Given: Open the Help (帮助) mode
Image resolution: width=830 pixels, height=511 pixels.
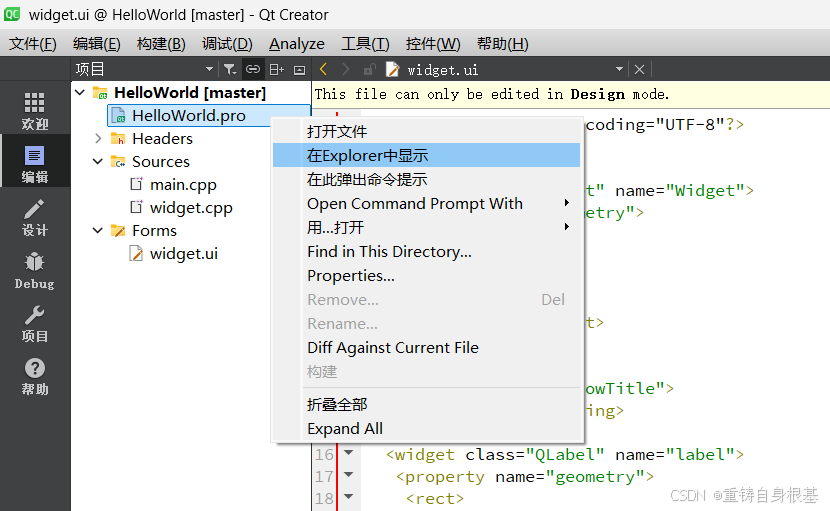Looking at the screenshot, I should tap(34, 376).
